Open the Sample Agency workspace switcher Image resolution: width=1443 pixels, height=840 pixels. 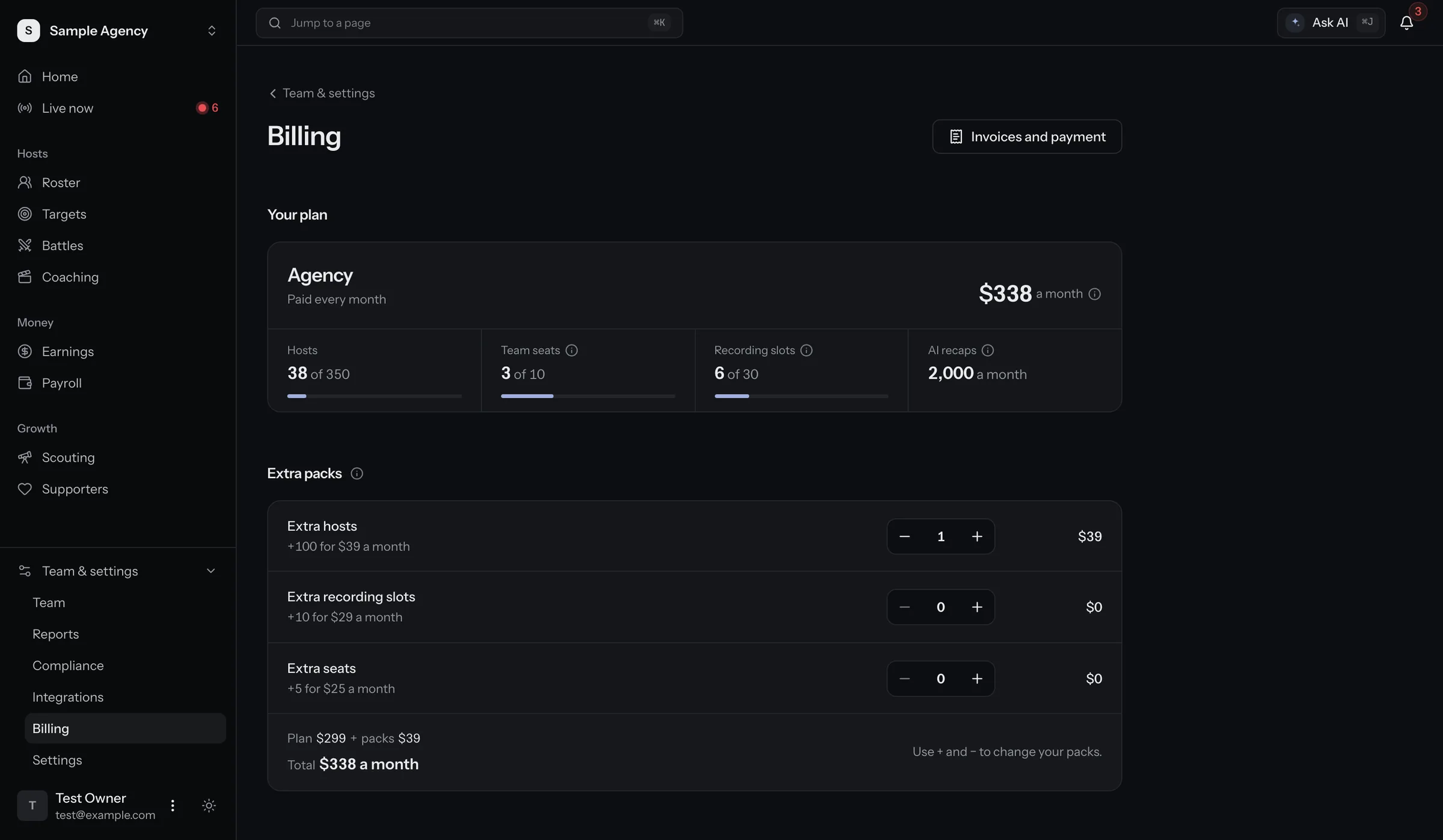click(118, 30)
